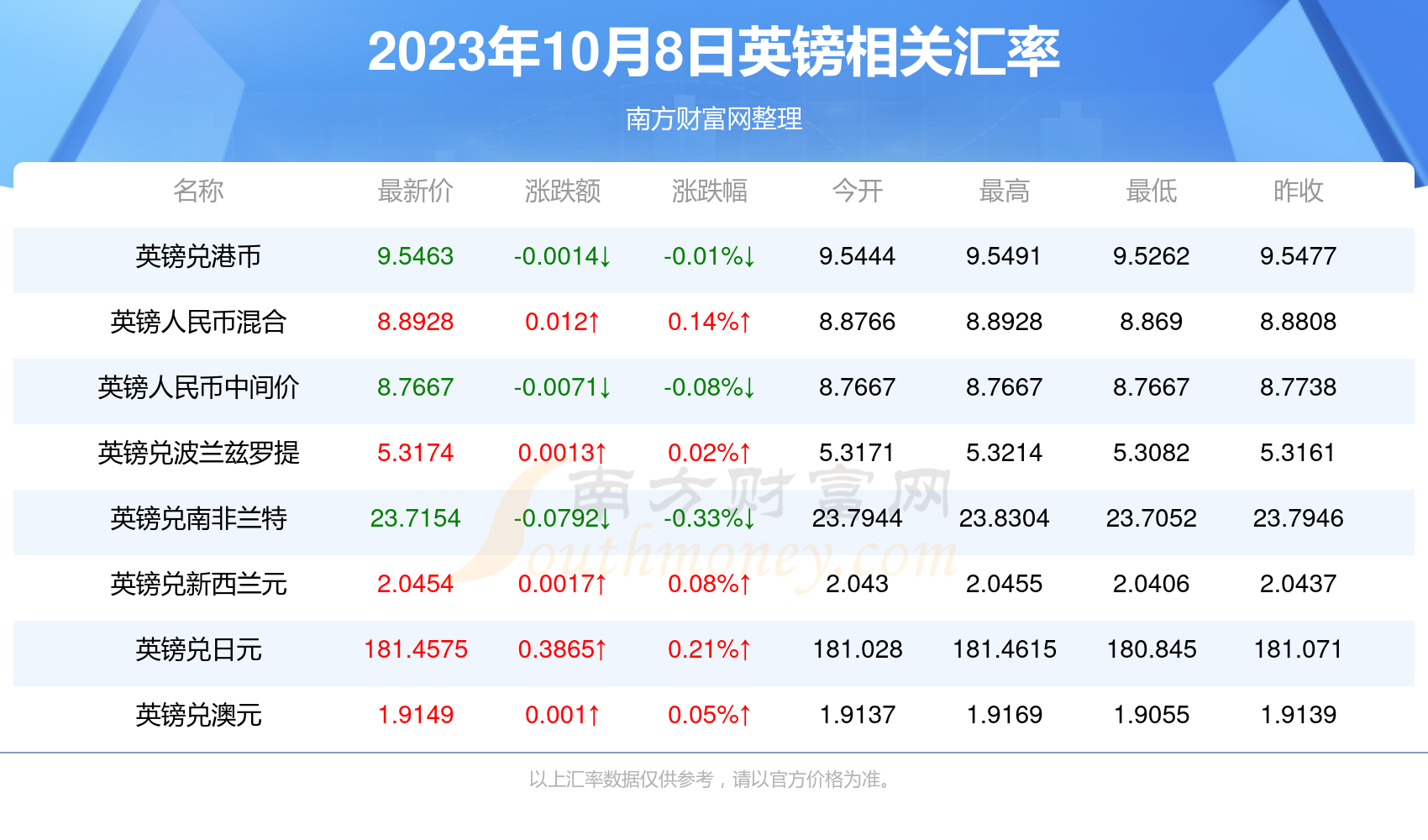
Task: Select the row name 英镑人民币混合
Action: [198, 322]
